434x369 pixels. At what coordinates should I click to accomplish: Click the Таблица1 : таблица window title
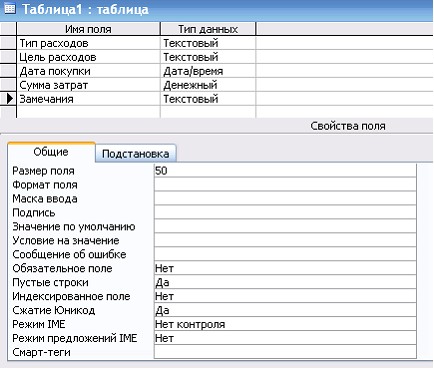85,9
